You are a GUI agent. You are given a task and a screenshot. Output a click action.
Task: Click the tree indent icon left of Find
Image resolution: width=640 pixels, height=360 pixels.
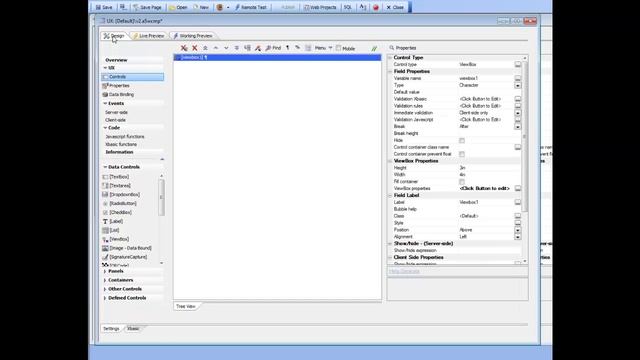click(247, 48)
